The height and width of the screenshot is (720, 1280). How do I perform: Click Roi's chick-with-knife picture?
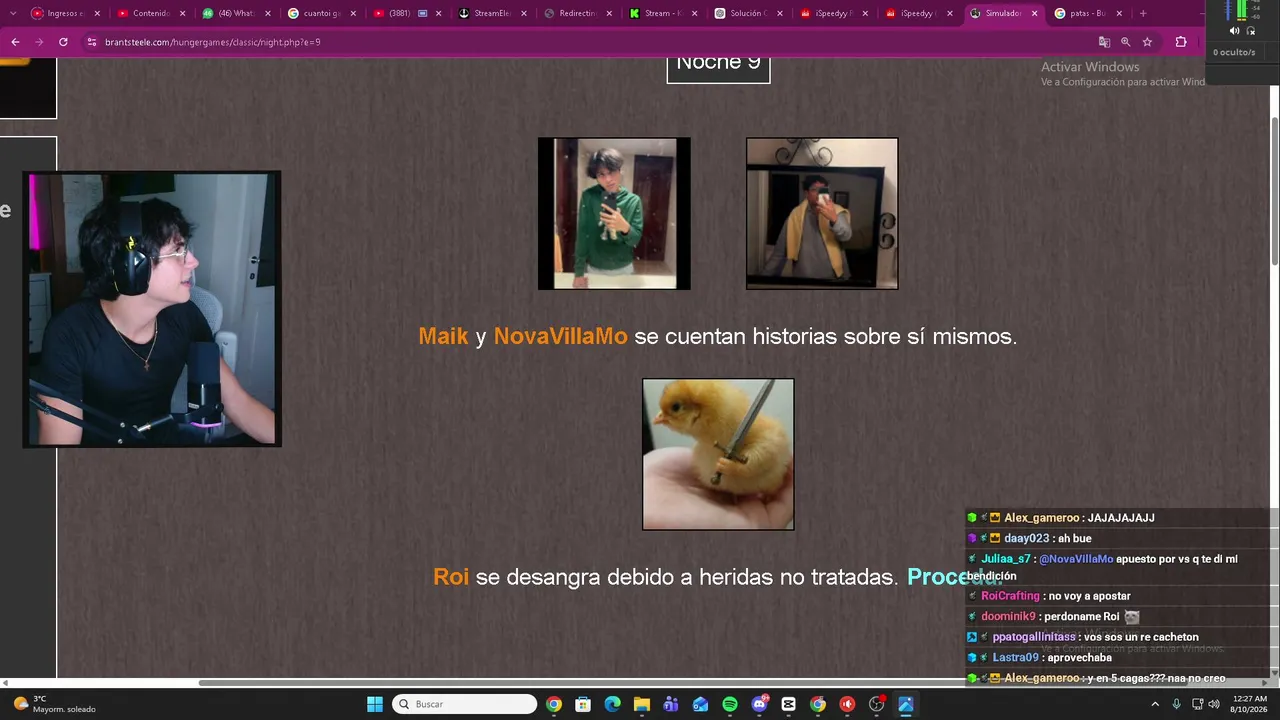[718, 454]
